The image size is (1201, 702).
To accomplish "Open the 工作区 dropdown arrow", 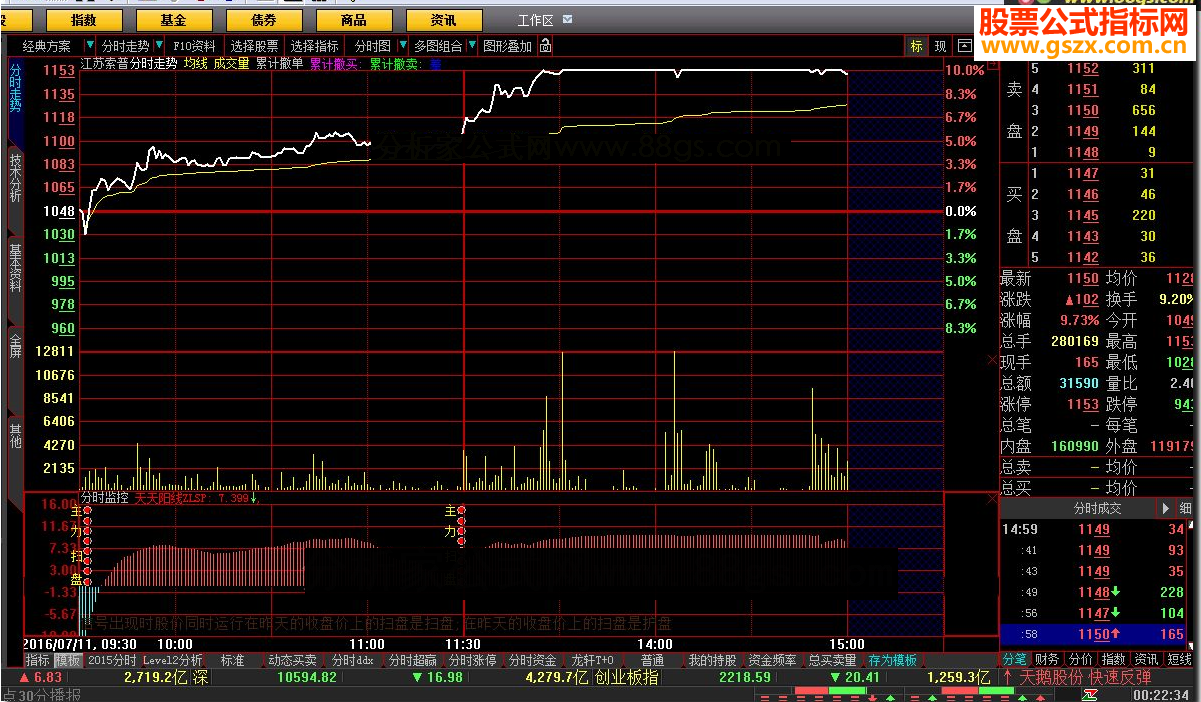I will tap(568, 20).
